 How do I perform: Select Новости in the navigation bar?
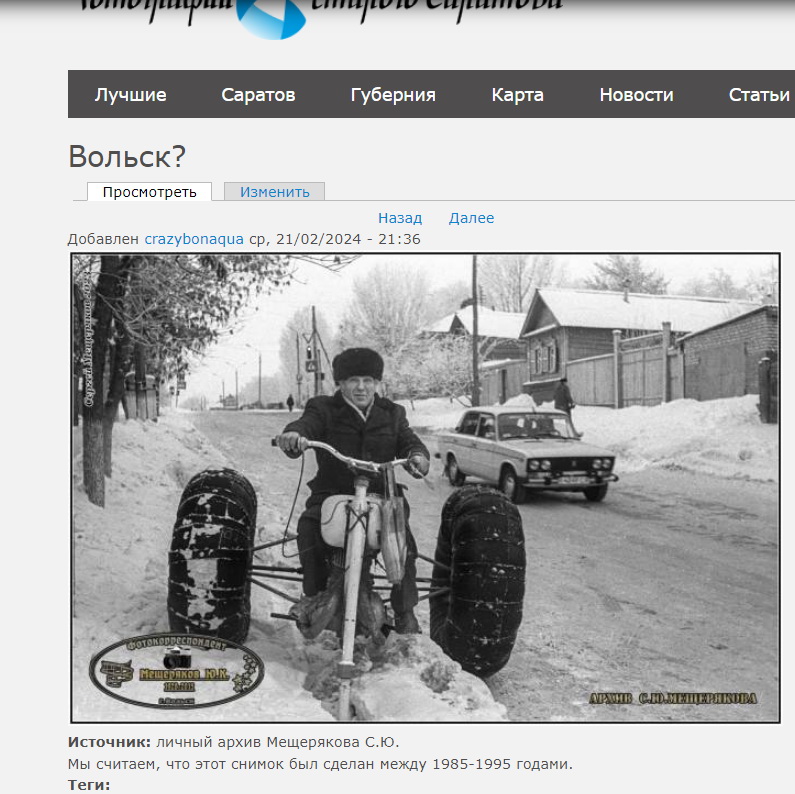click(x=636, y=95)
